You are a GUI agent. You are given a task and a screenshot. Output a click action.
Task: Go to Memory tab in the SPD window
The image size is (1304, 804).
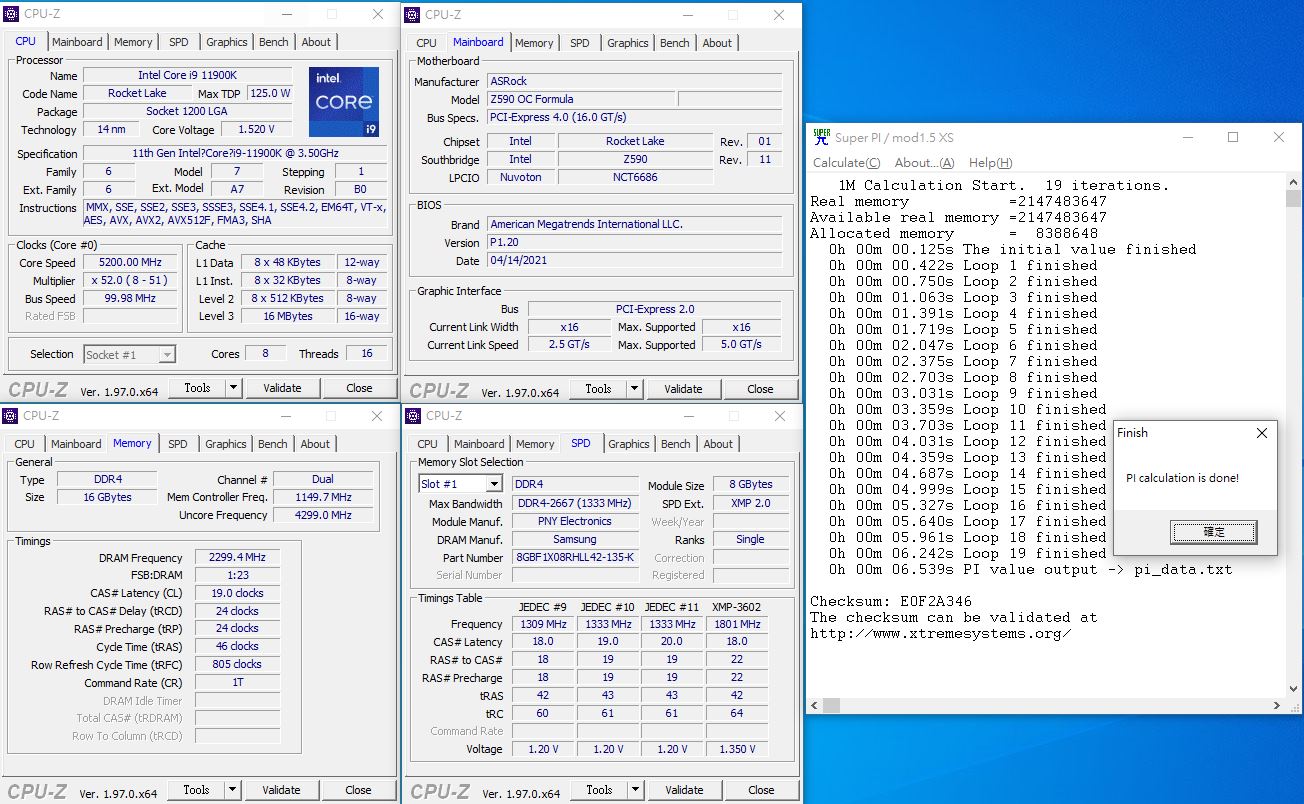(x=535, y=444)
